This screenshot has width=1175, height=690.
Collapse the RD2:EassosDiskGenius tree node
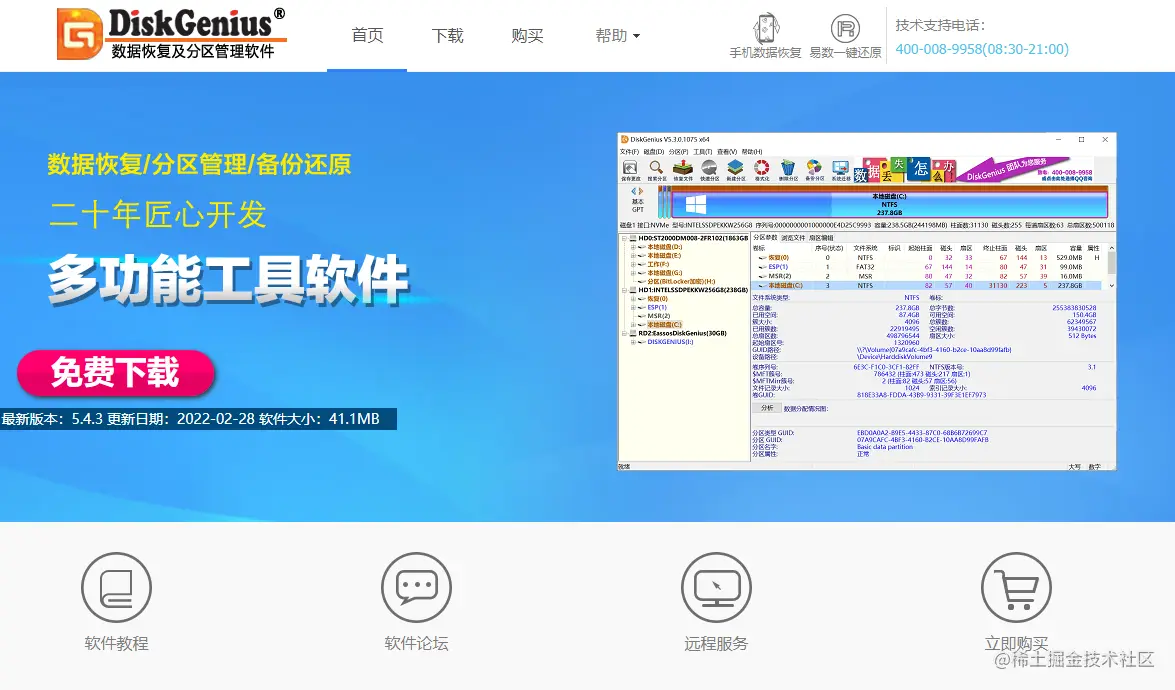click(x=623, y=333)
